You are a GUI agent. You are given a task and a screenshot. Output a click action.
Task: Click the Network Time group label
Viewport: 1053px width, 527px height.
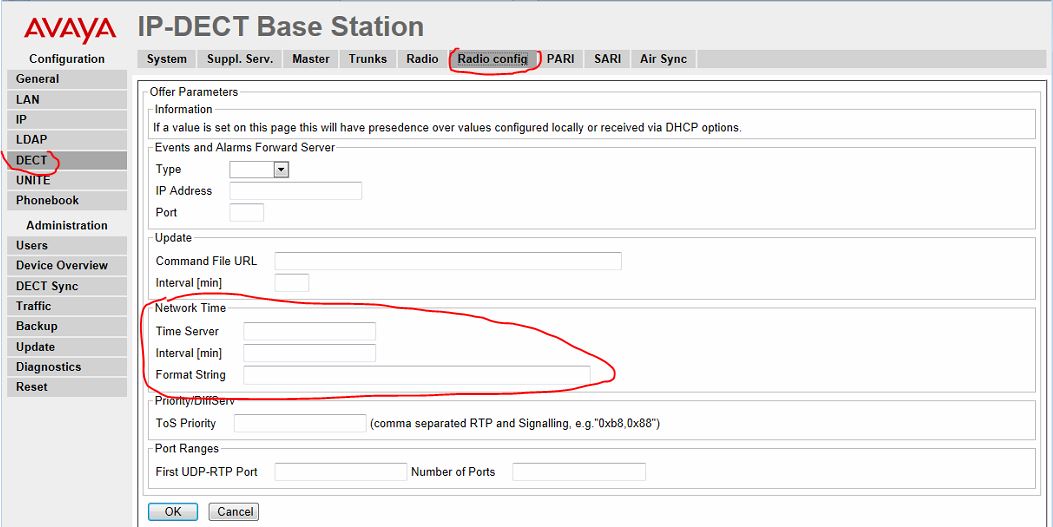coord(190,307)
